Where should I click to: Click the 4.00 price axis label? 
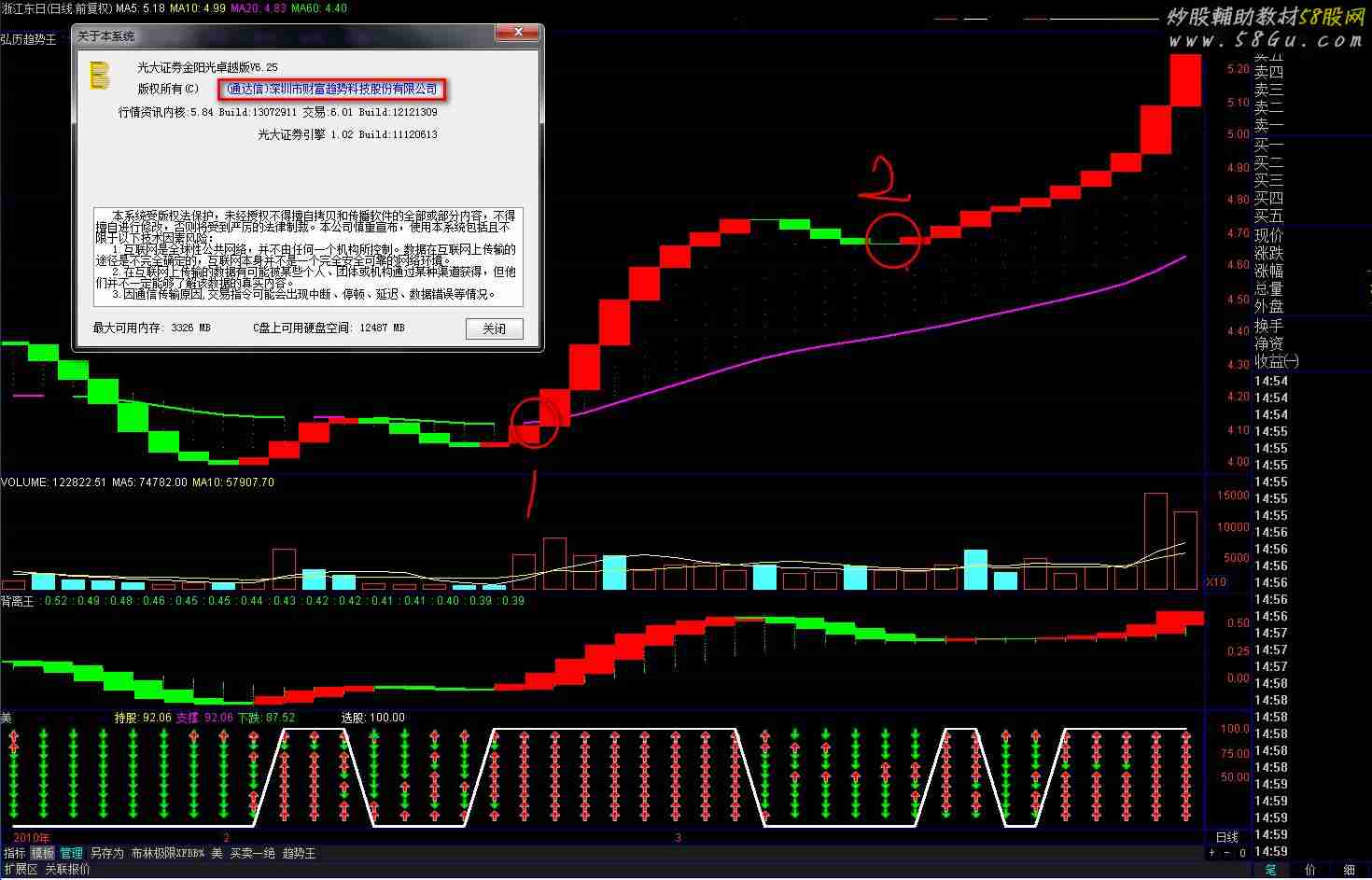1238,462
